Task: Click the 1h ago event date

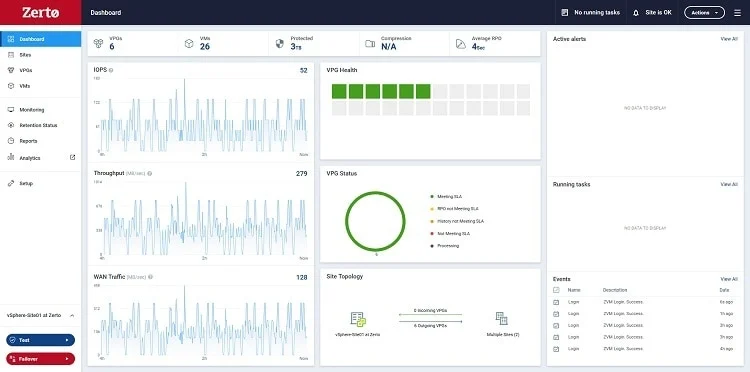Action: [x=726, y=314]
